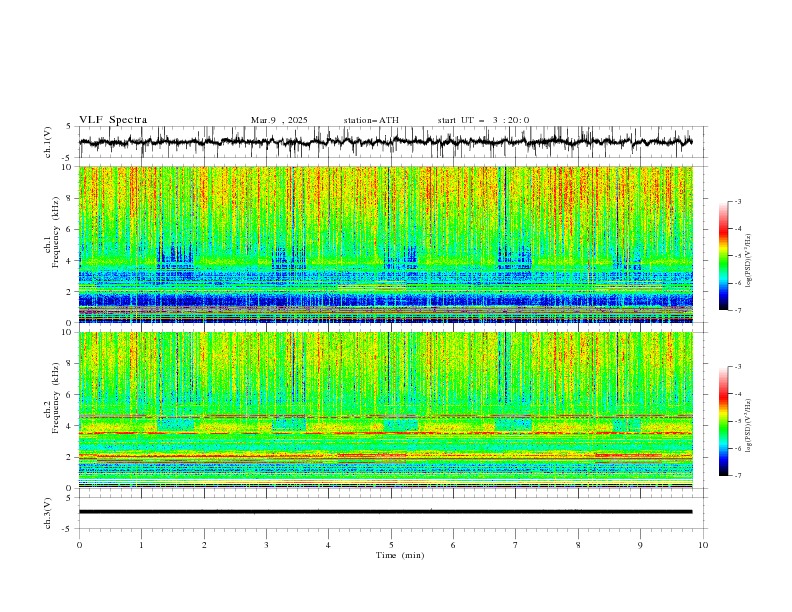Screen dimensions: 792x612
Task: Click the "-3" tick on ch.2 colorbar
Action: point(738,367)
